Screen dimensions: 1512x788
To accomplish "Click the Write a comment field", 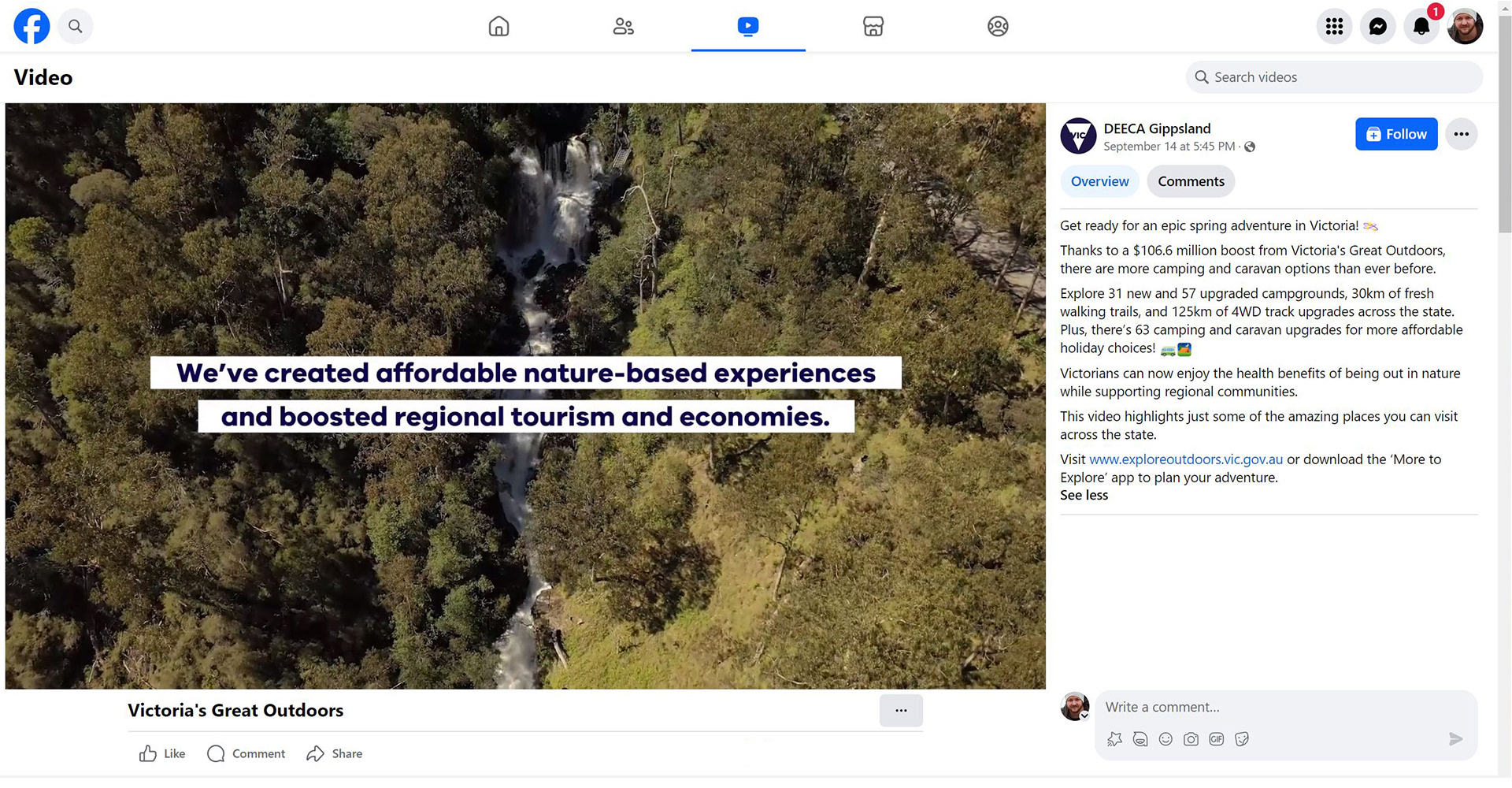I will (x=1286, y=708).
